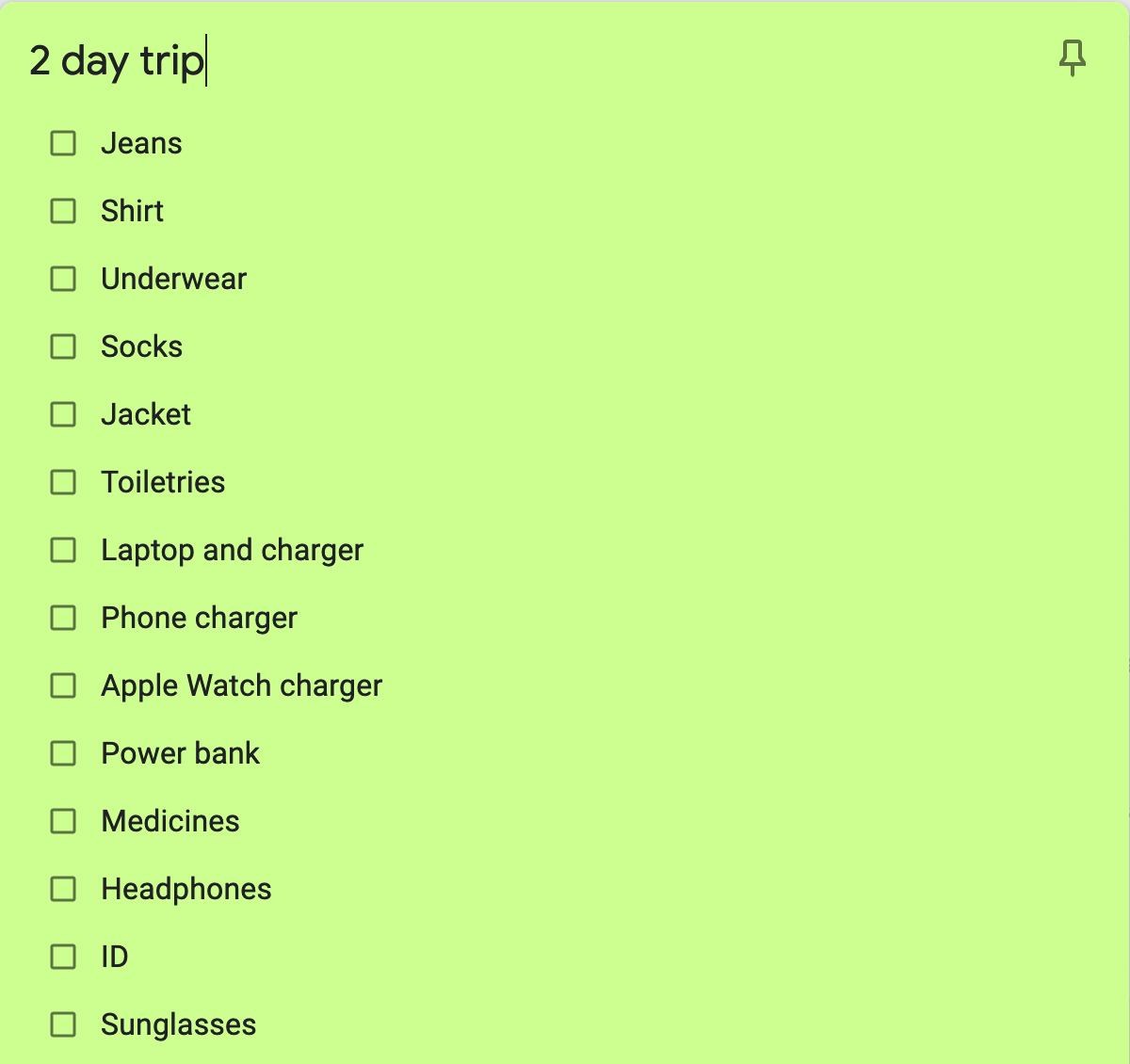
Task: Check off Toiletries
Action: [63, 482]
